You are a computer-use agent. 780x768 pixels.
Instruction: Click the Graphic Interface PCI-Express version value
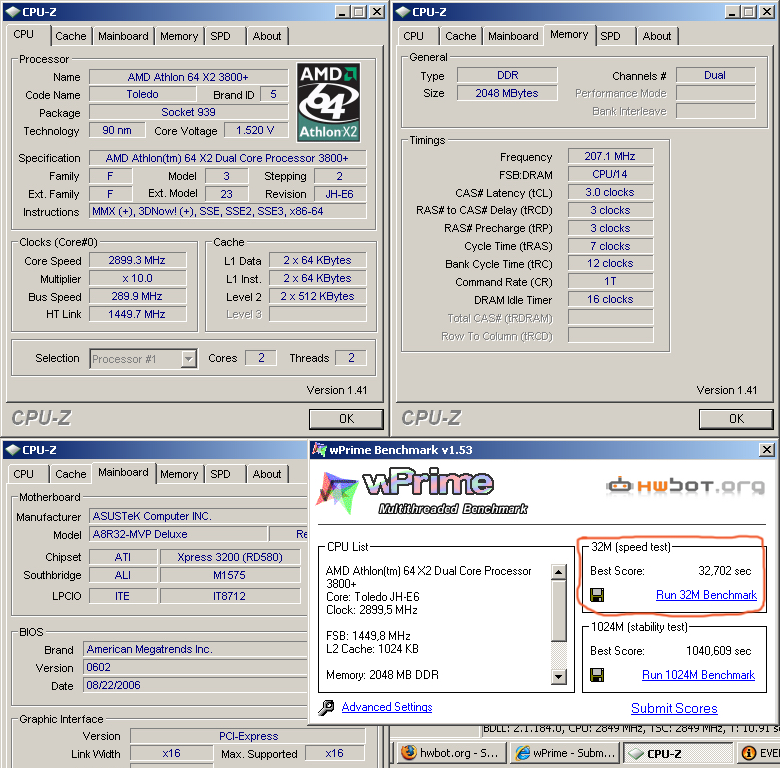click(248, 736)
